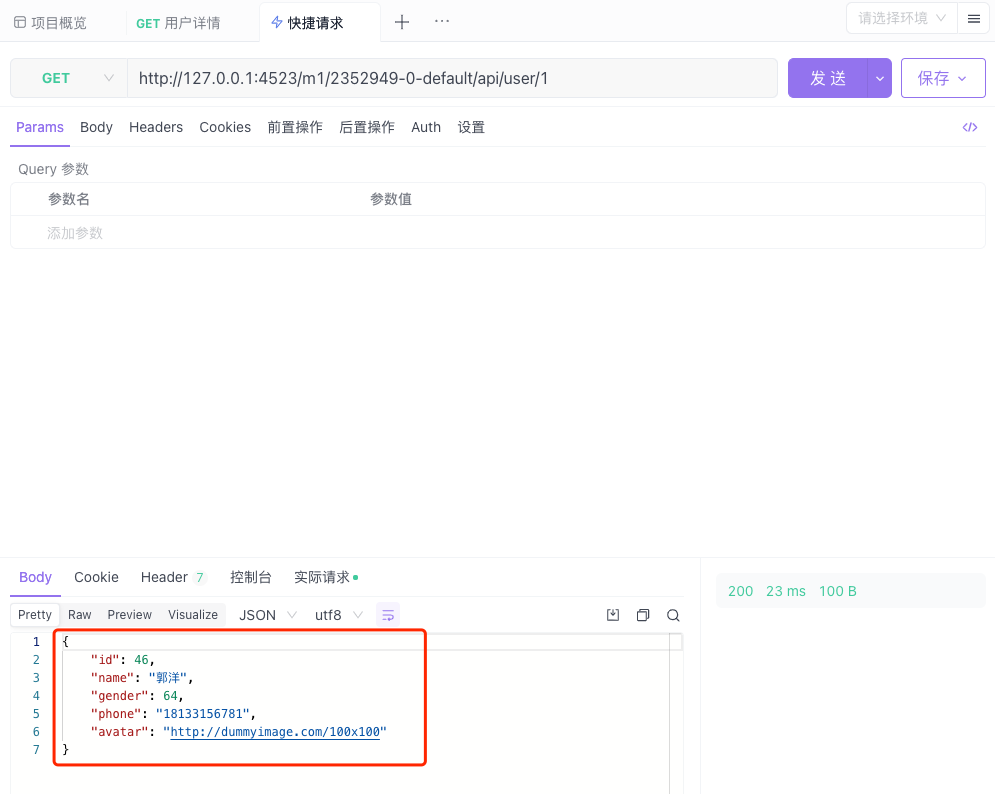Click the 添加参数 row to add a parameter
The height and width of the screenshot is (794, 995).
(x=75, y=232)
